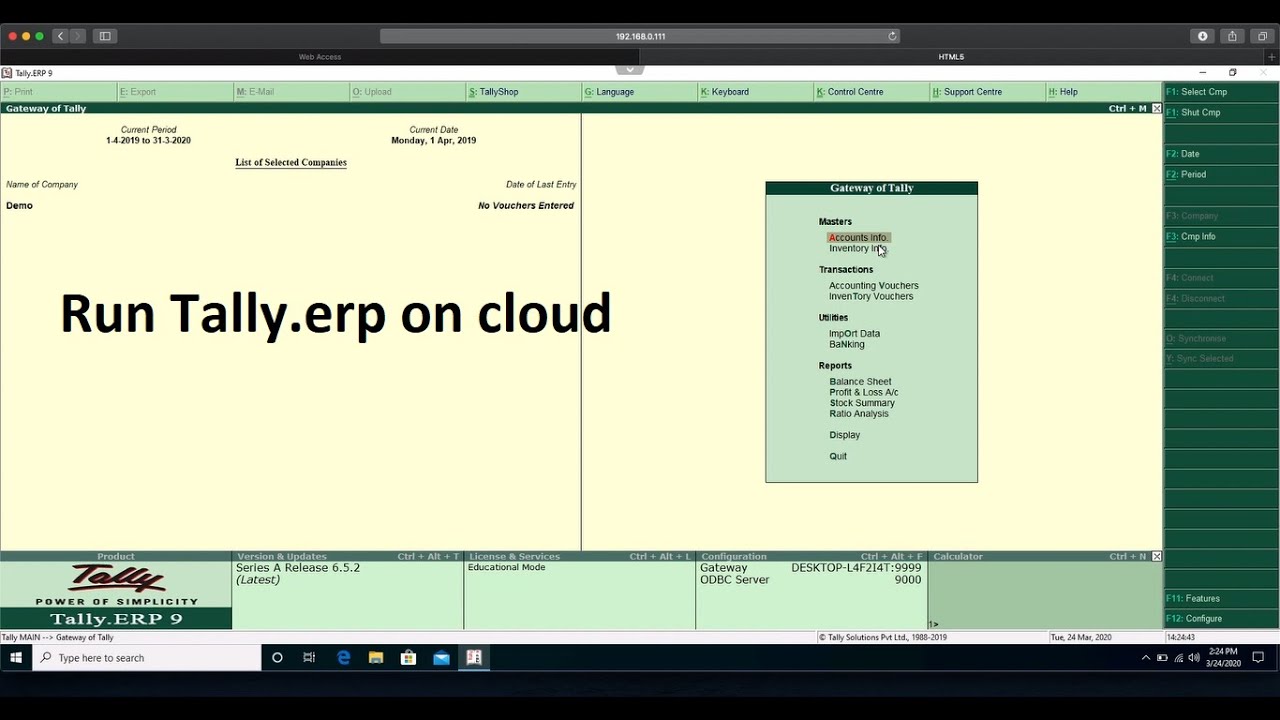
Task: Open the Language menu
Action: [x=639, y=92]
